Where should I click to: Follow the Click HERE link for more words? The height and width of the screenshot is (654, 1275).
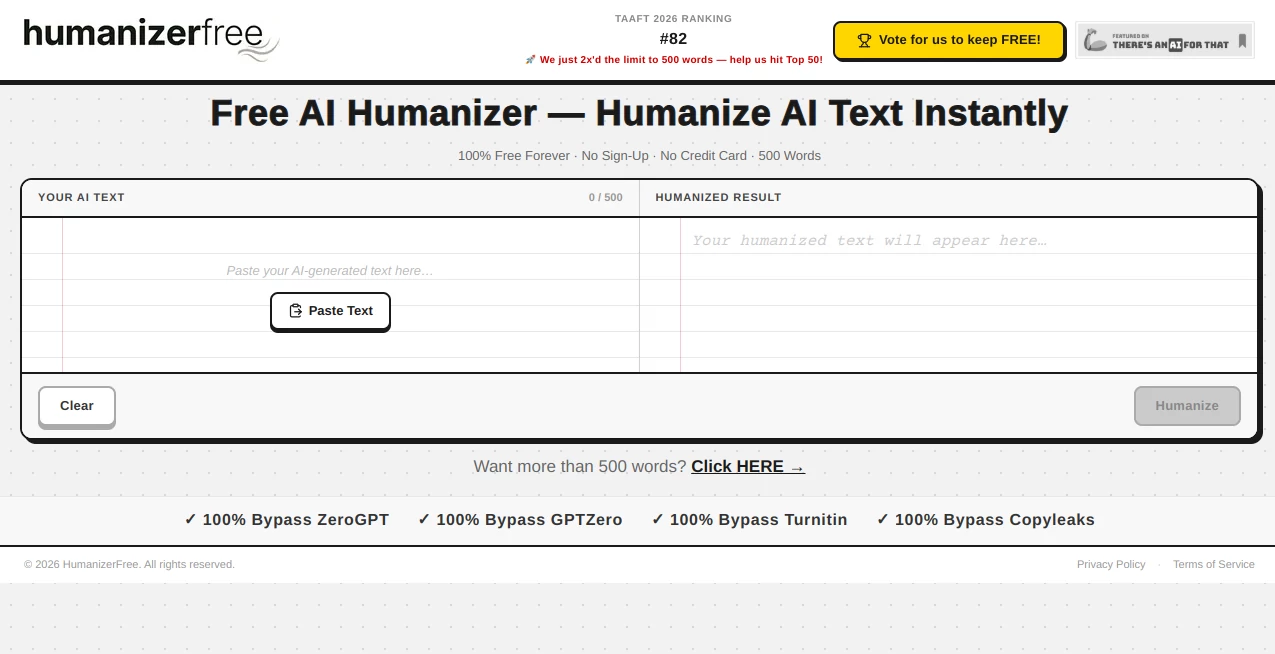click(748, 467)
